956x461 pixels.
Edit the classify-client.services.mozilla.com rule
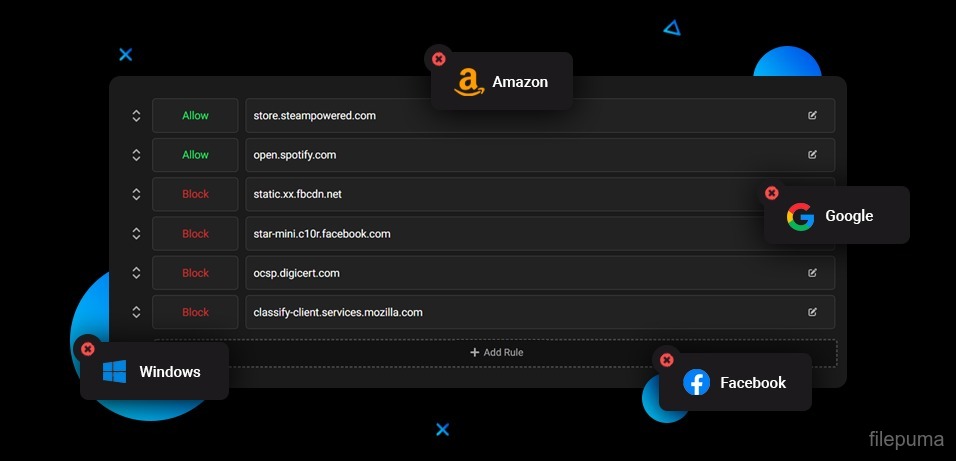812,312
